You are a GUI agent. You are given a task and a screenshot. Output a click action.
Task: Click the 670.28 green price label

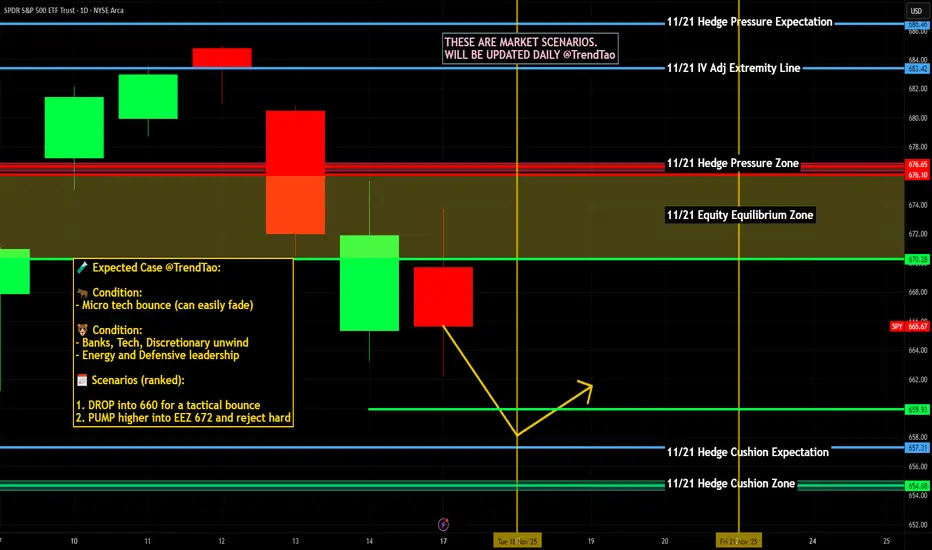coord(917,259)
